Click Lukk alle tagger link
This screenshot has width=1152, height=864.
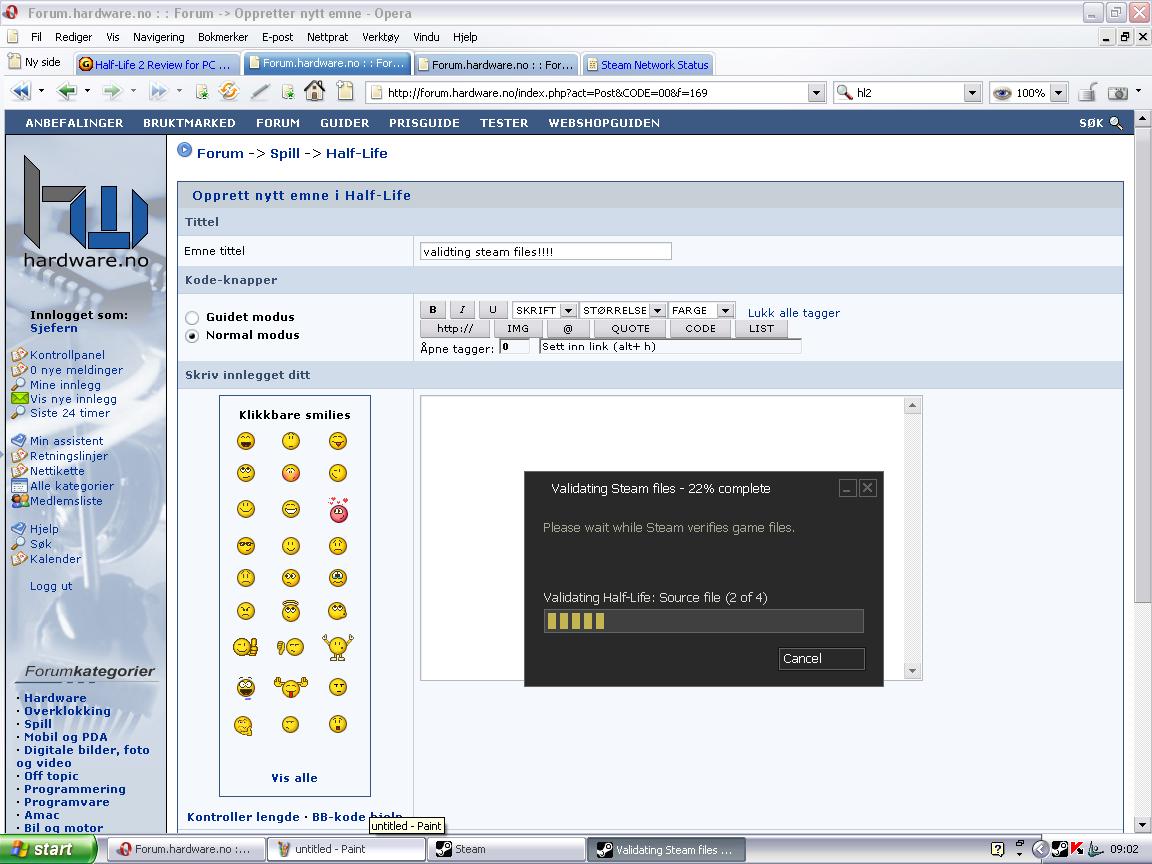click(x=793, y=313)
